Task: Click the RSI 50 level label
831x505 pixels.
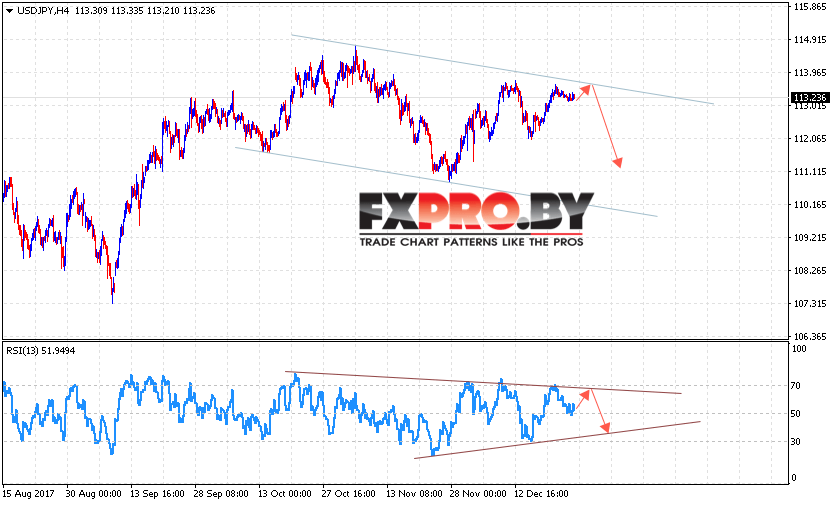Action: click(x=795, y=413)
